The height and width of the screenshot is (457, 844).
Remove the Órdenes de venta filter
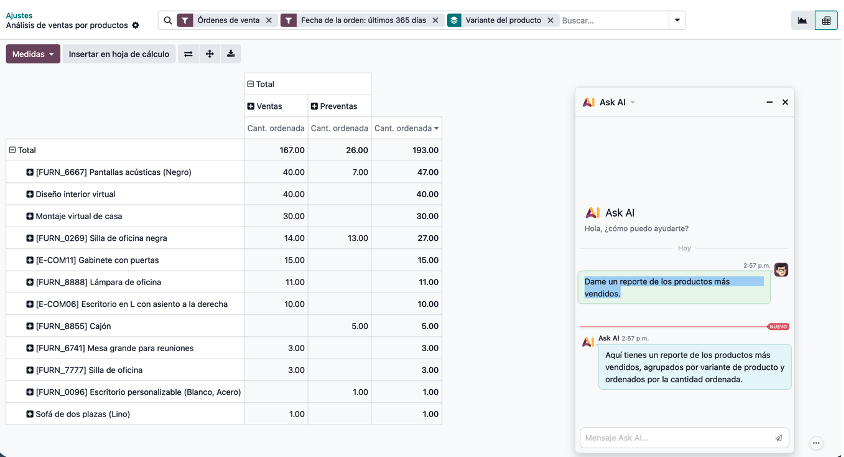click(268, 20)
